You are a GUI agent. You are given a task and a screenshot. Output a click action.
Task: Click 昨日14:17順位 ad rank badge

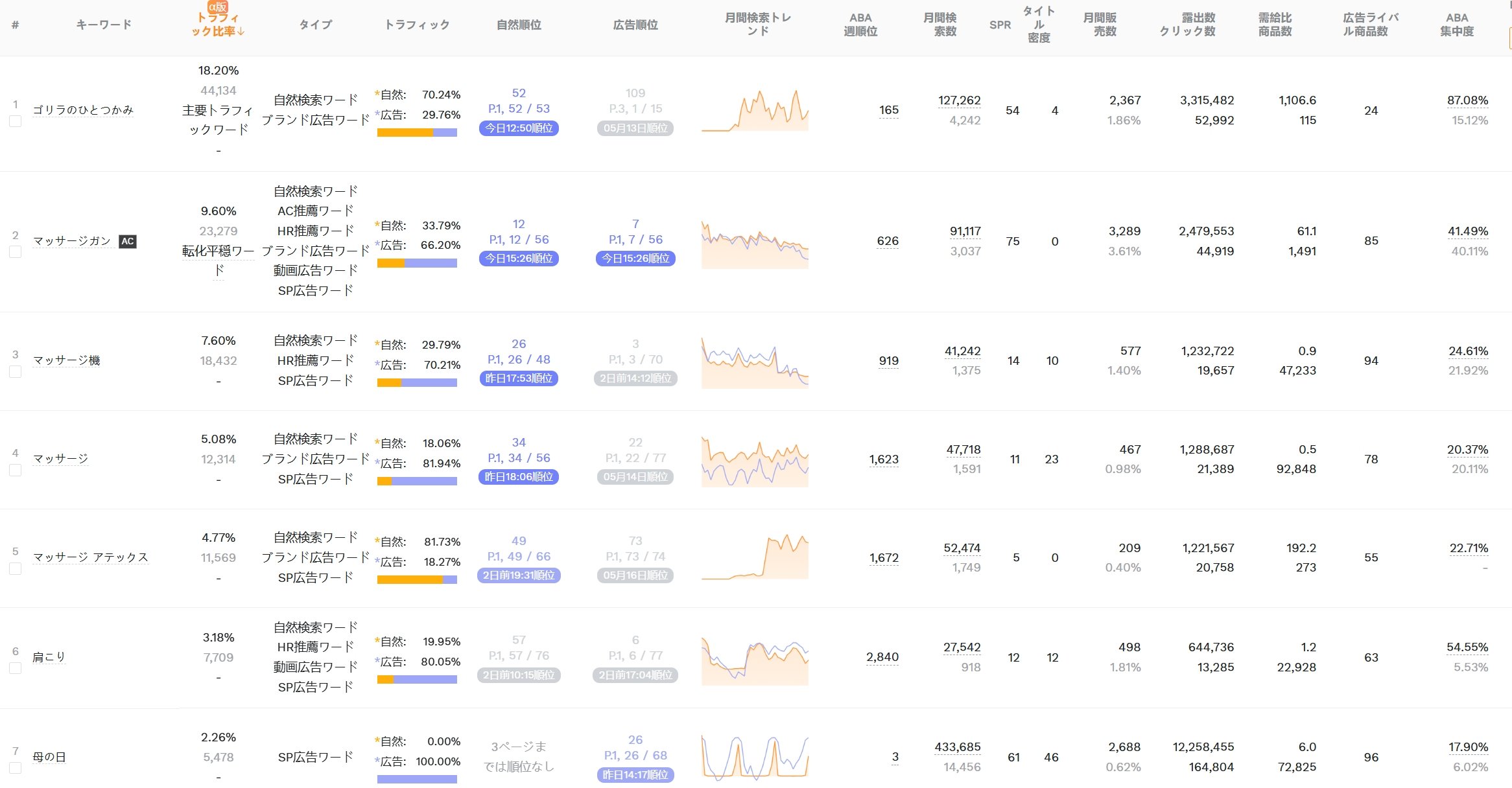tap(635, 775)
